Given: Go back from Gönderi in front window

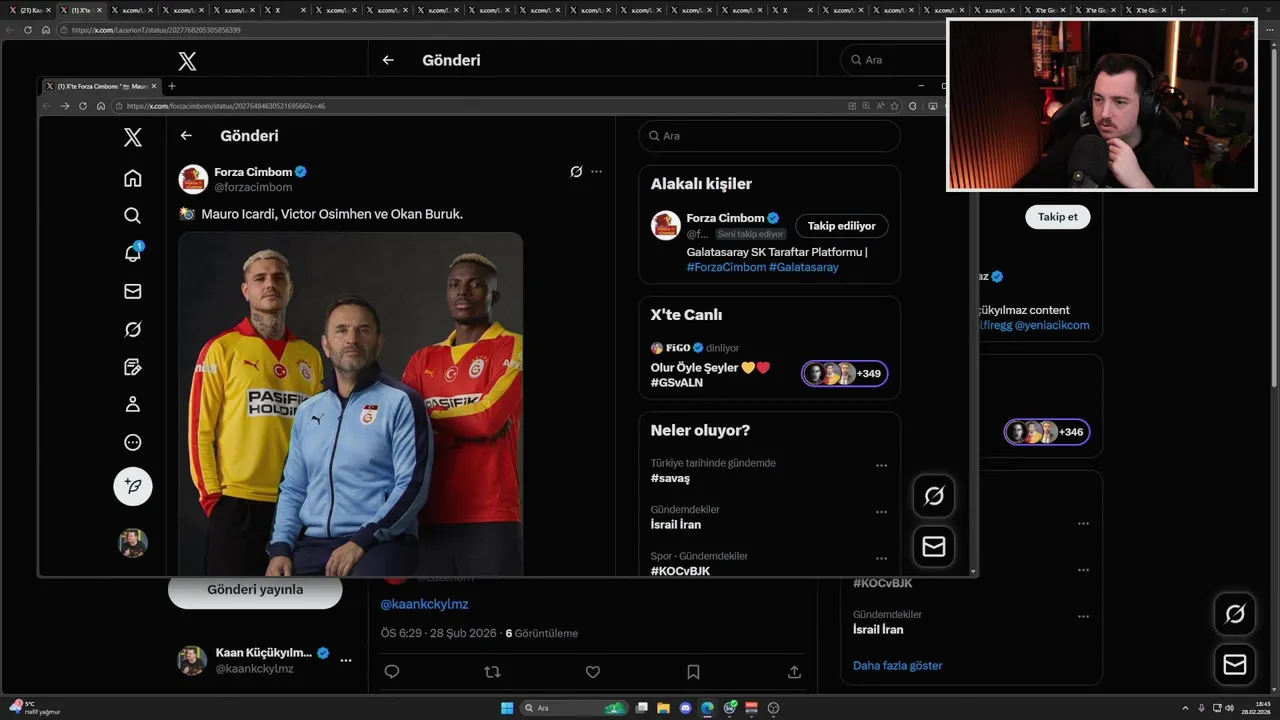Looking at the screenshot, I should 186,136.
